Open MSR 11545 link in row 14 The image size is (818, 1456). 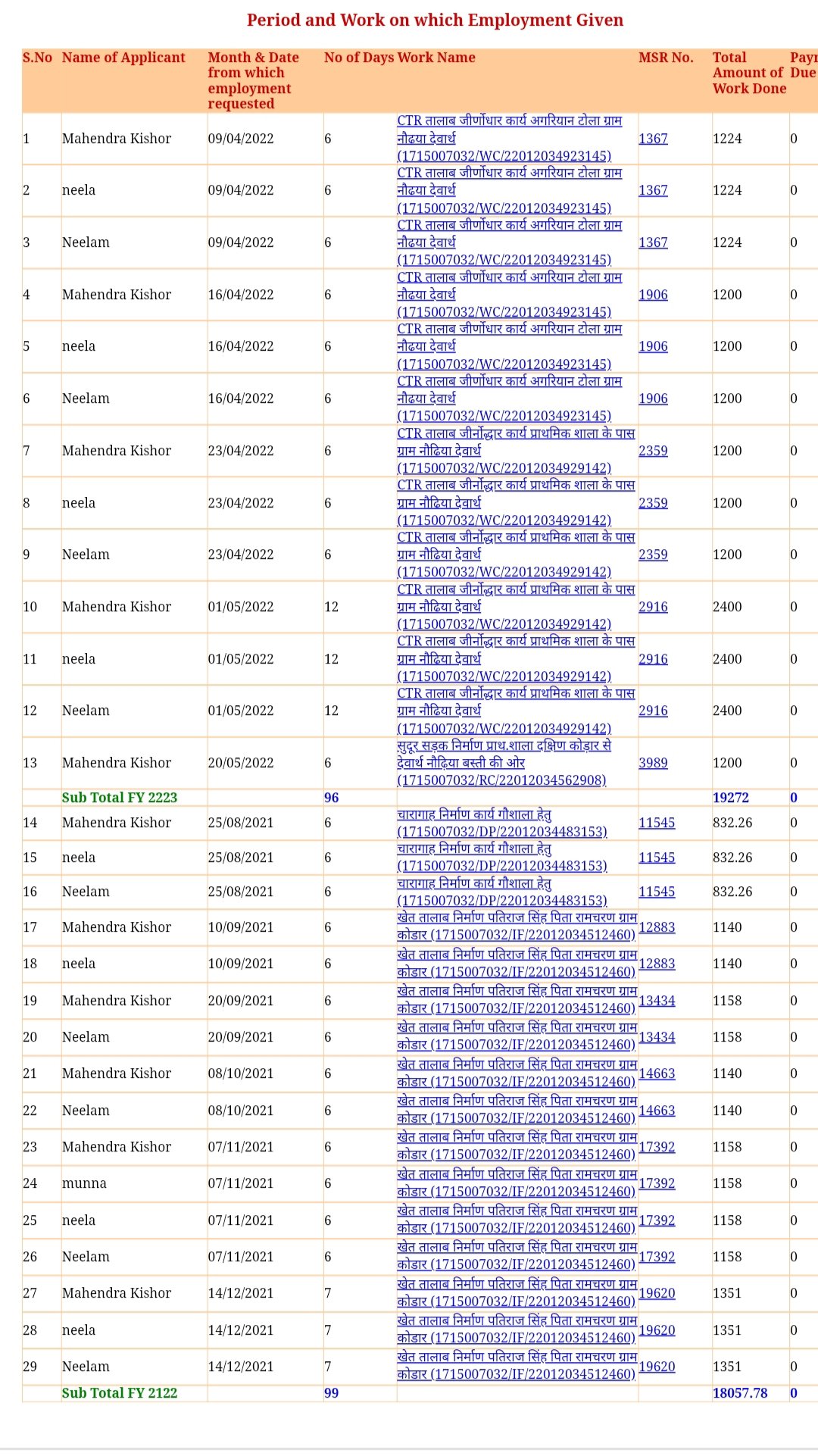point(656,823)
